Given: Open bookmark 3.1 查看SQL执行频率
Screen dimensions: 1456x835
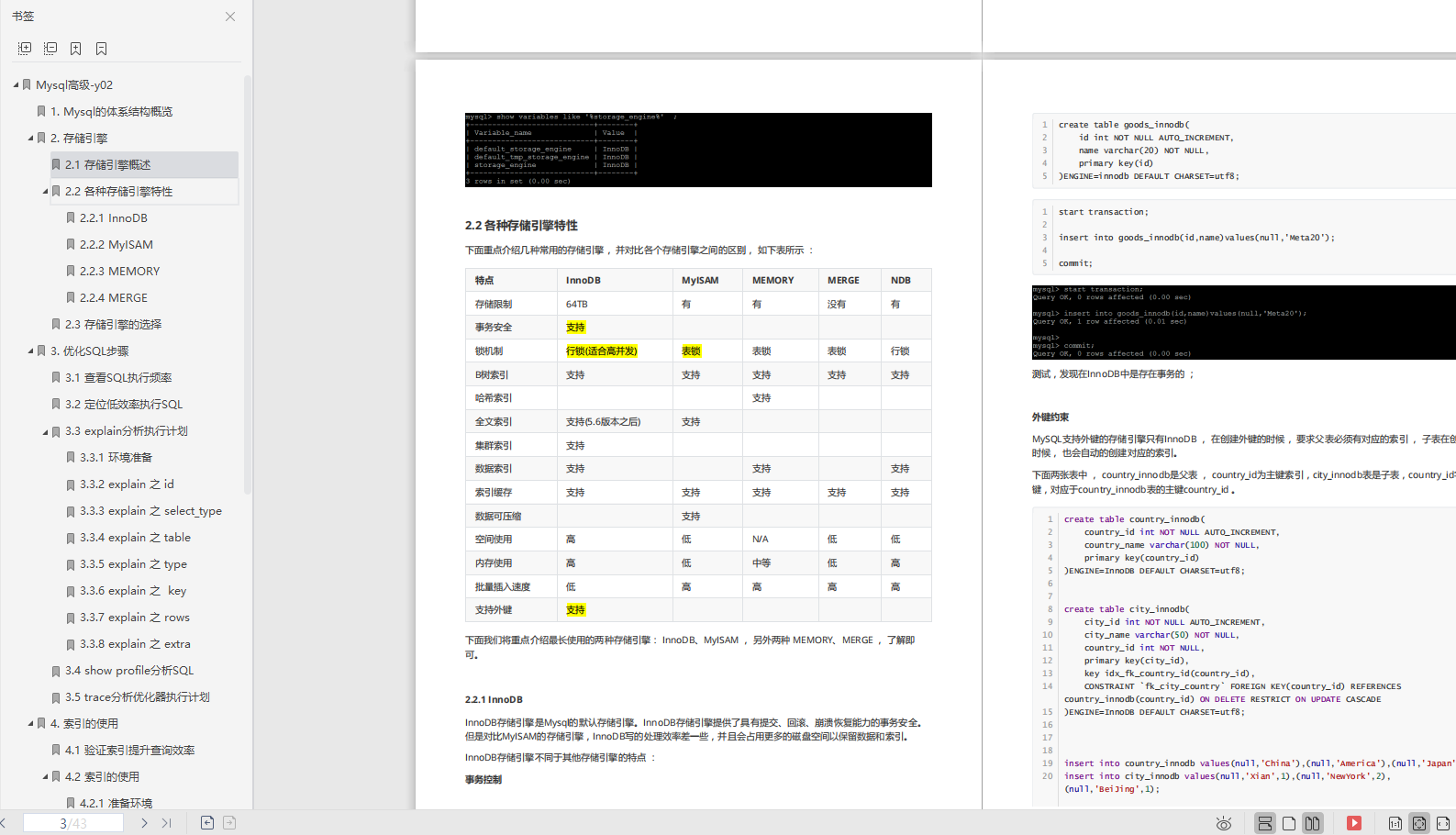Looking at the screenshot, I should point(118,377).
